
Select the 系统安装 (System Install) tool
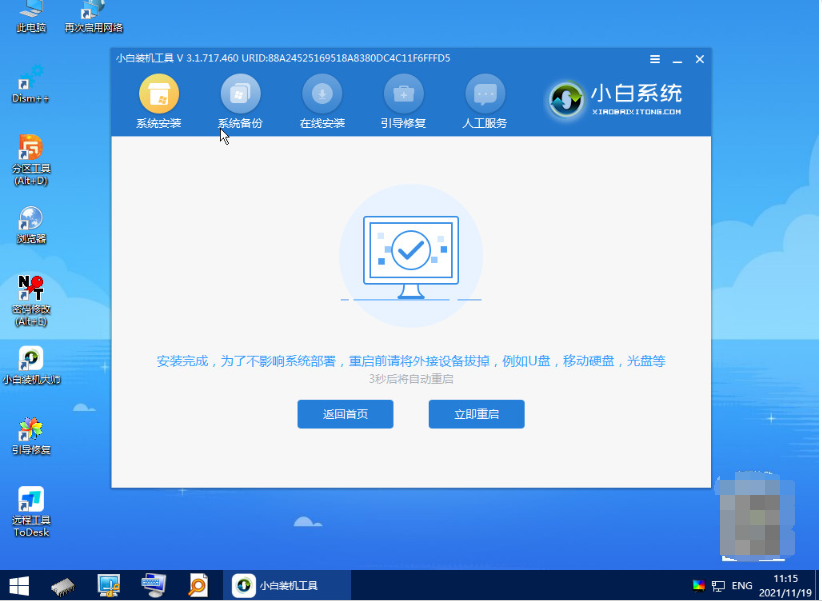159,99
